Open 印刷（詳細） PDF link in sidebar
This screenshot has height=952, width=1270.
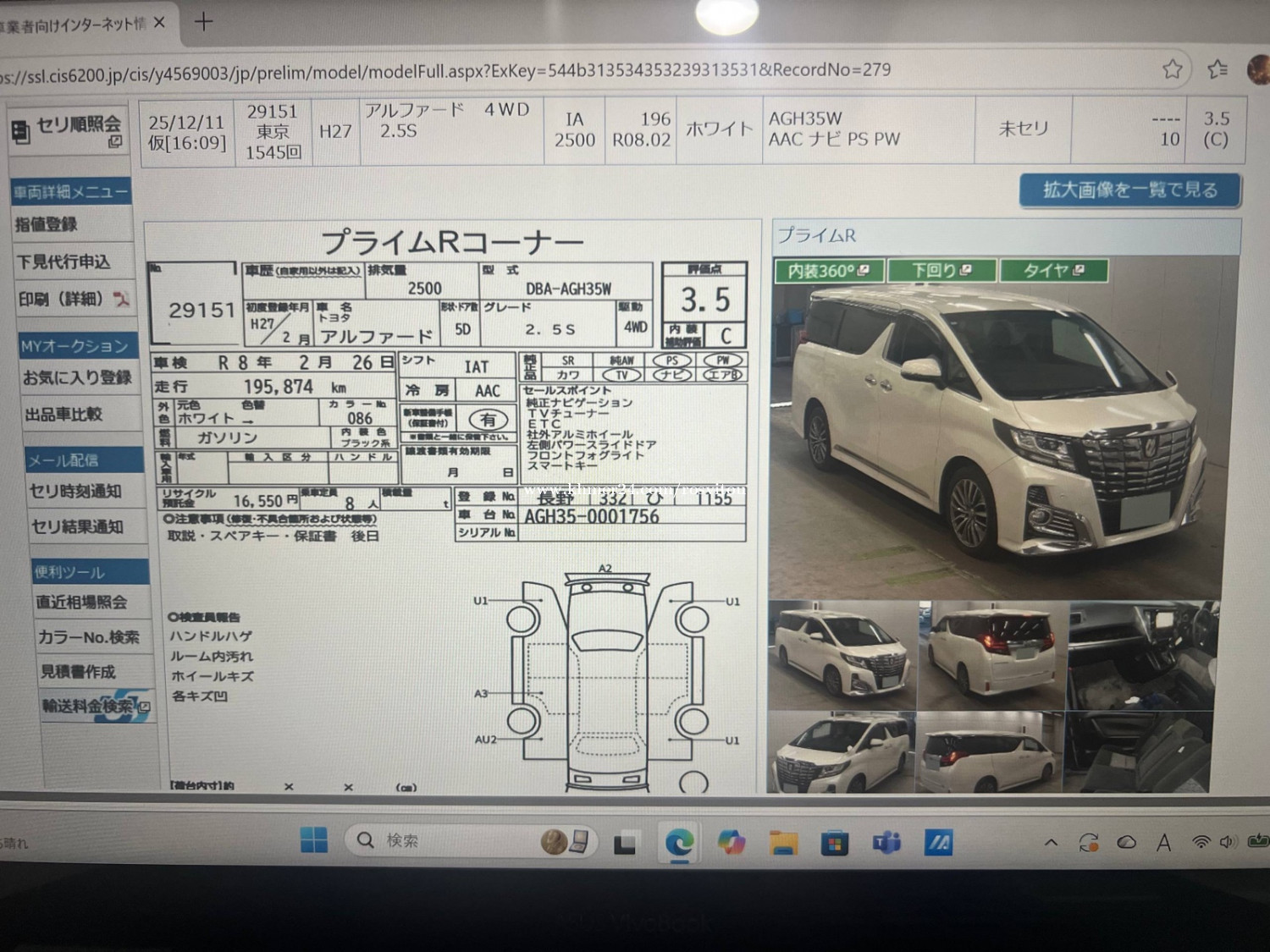(73, 299)
